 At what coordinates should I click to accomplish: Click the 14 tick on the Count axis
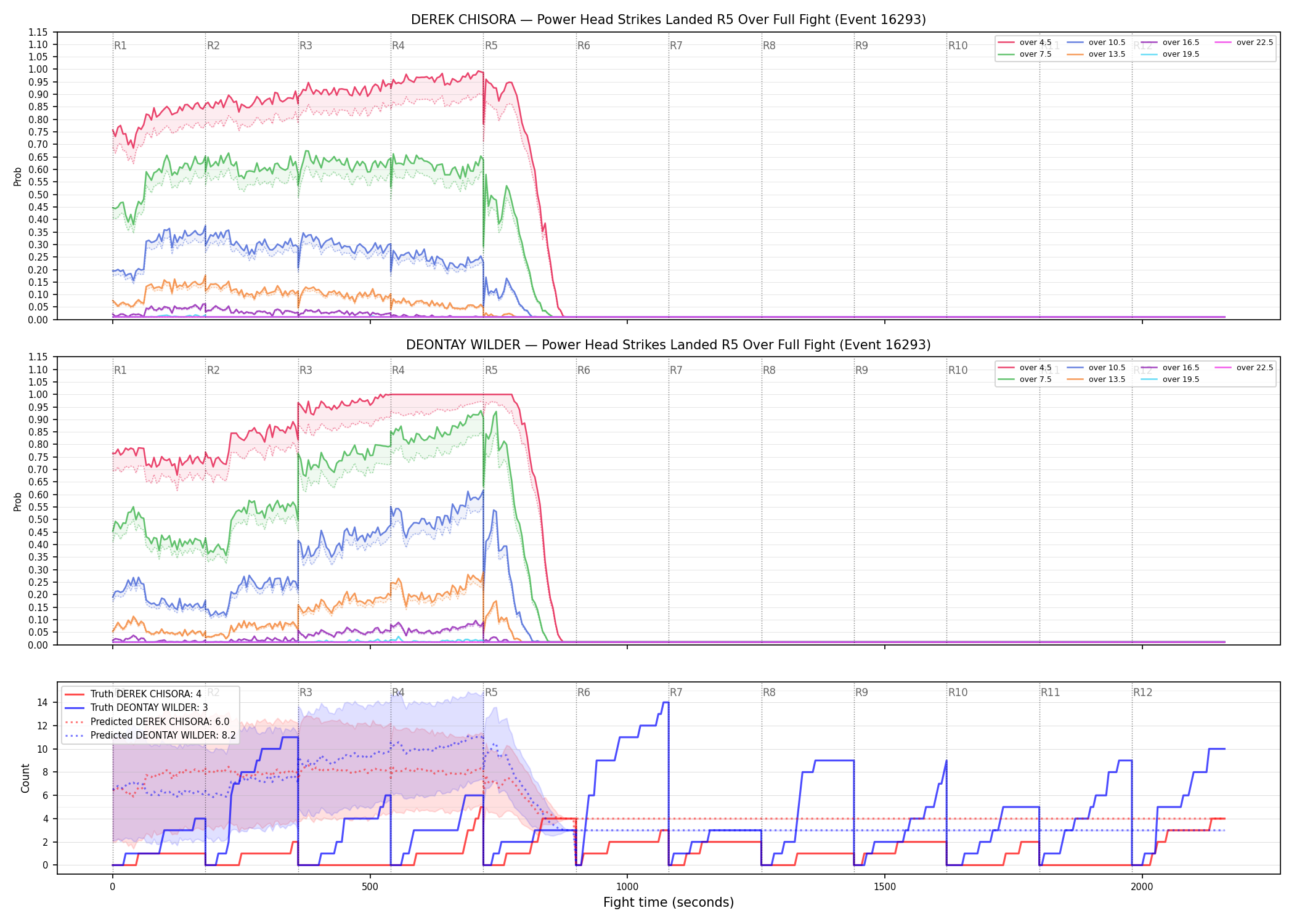(x=43, y=702)
